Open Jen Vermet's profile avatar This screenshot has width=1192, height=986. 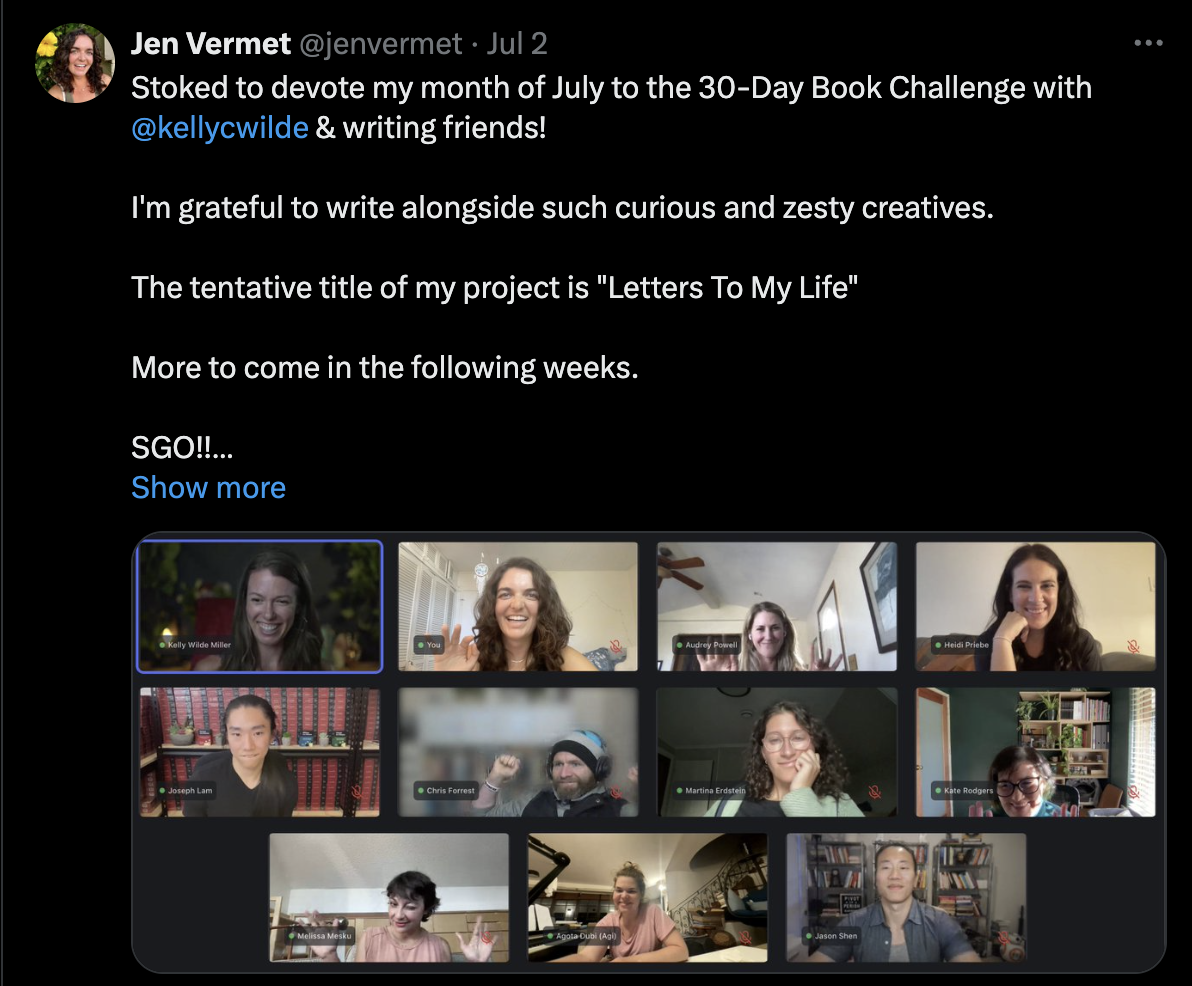coord(75,63)
